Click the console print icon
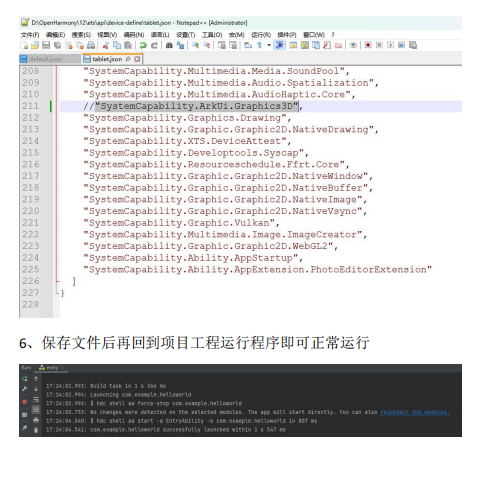 click(36, 420)
